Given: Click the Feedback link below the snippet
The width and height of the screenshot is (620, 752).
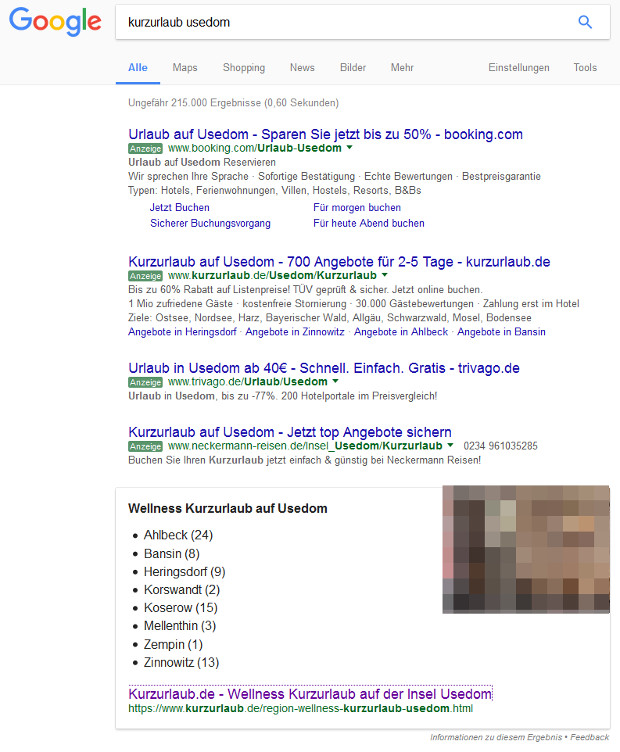Looking at the screenshot, I should pos(589,737).
